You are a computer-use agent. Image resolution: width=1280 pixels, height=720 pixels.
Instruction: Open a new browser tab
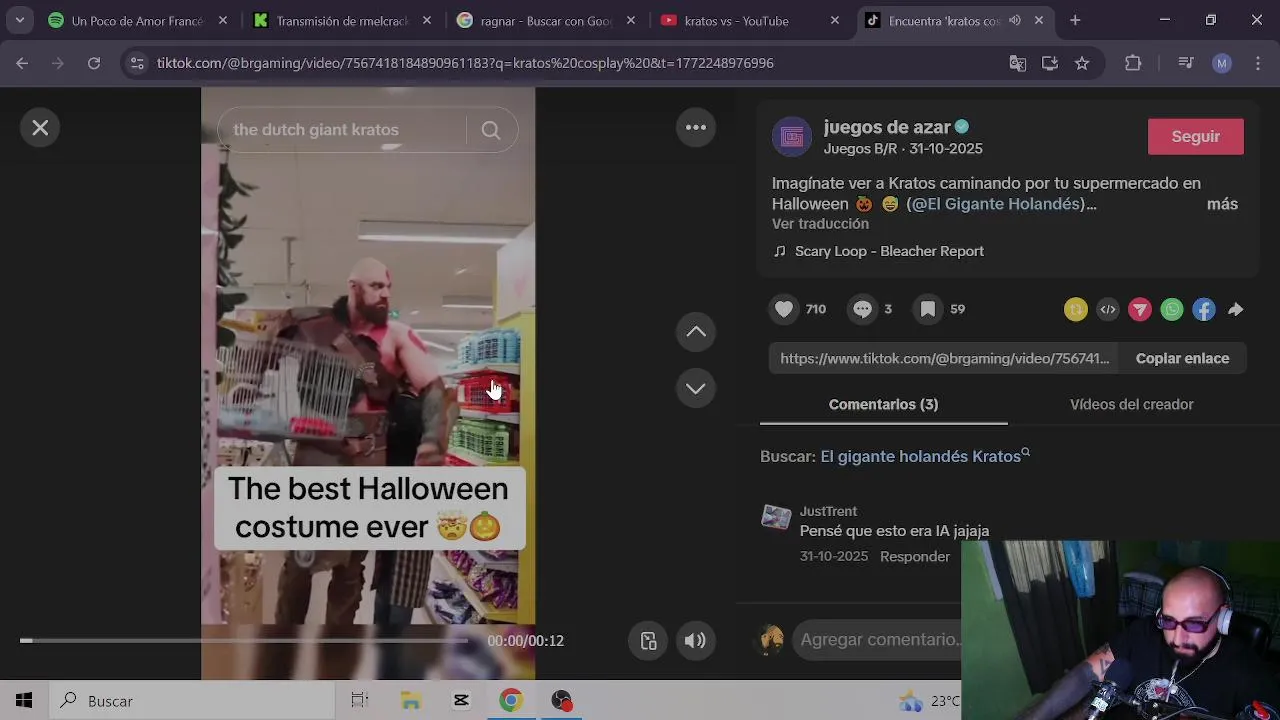(x=1075, y=20)
